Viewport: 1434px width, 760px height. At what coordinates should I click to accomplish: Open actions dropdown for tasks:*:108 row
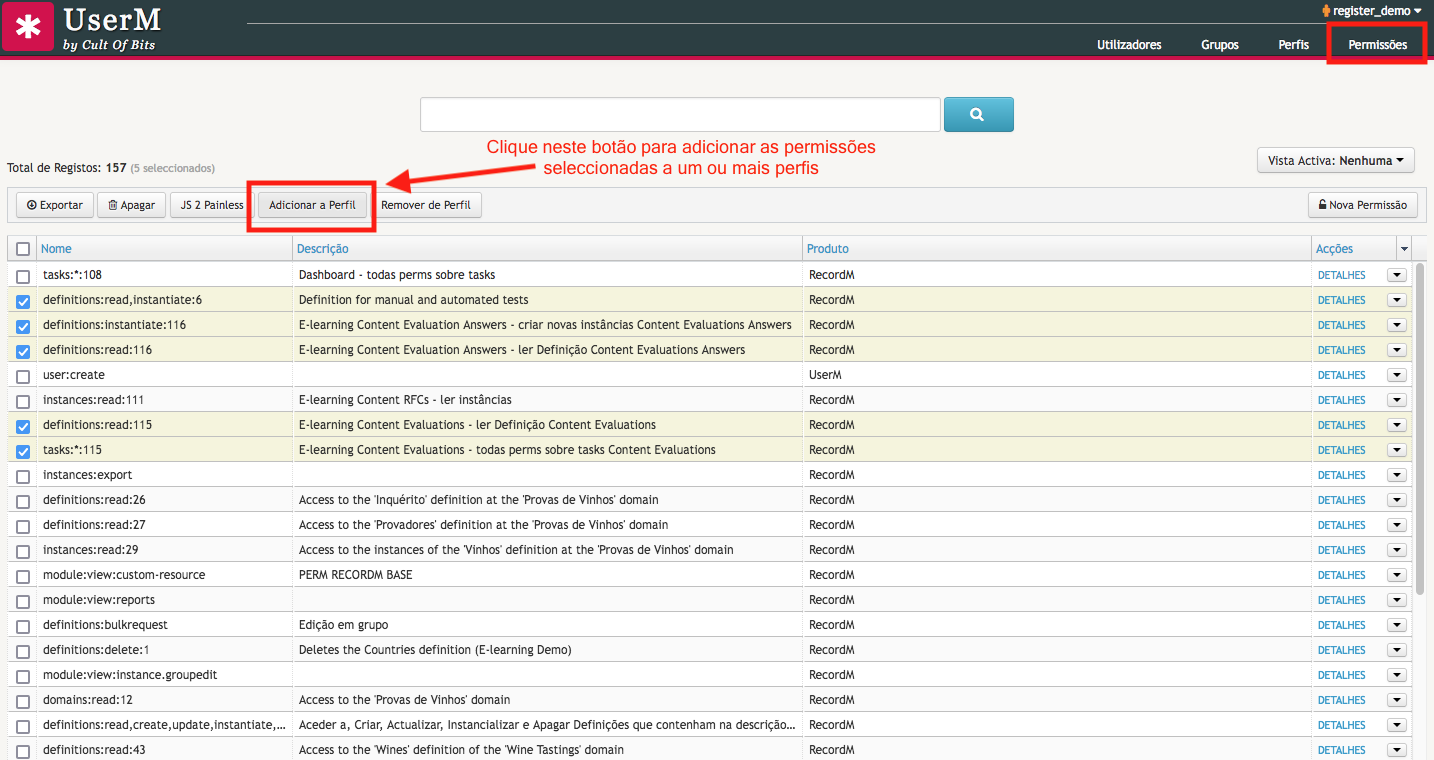point(1397,275)
